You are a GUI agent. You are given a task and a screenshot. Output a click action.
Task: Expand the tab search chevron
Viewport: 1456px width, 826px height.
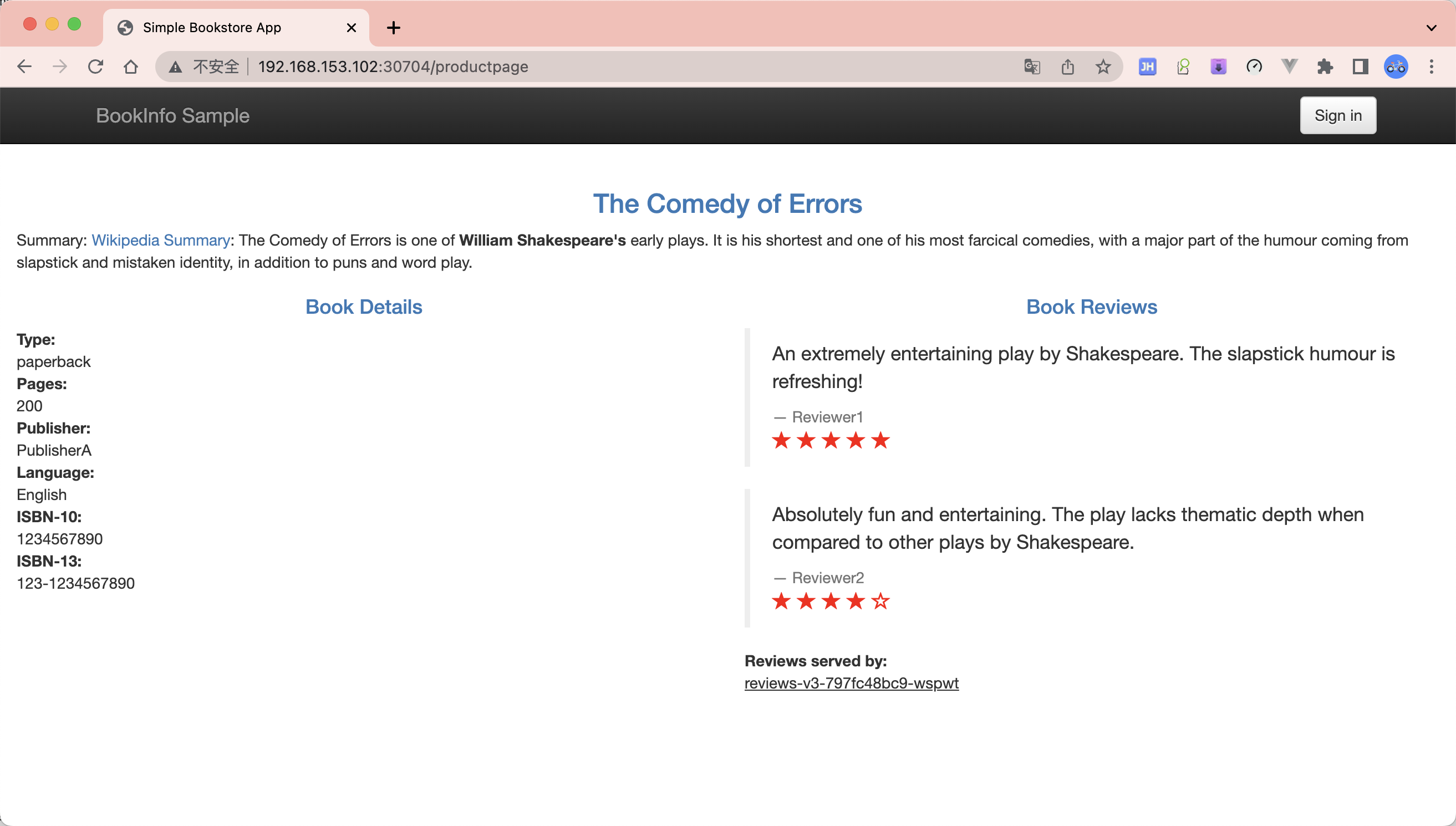(1431, 27)
